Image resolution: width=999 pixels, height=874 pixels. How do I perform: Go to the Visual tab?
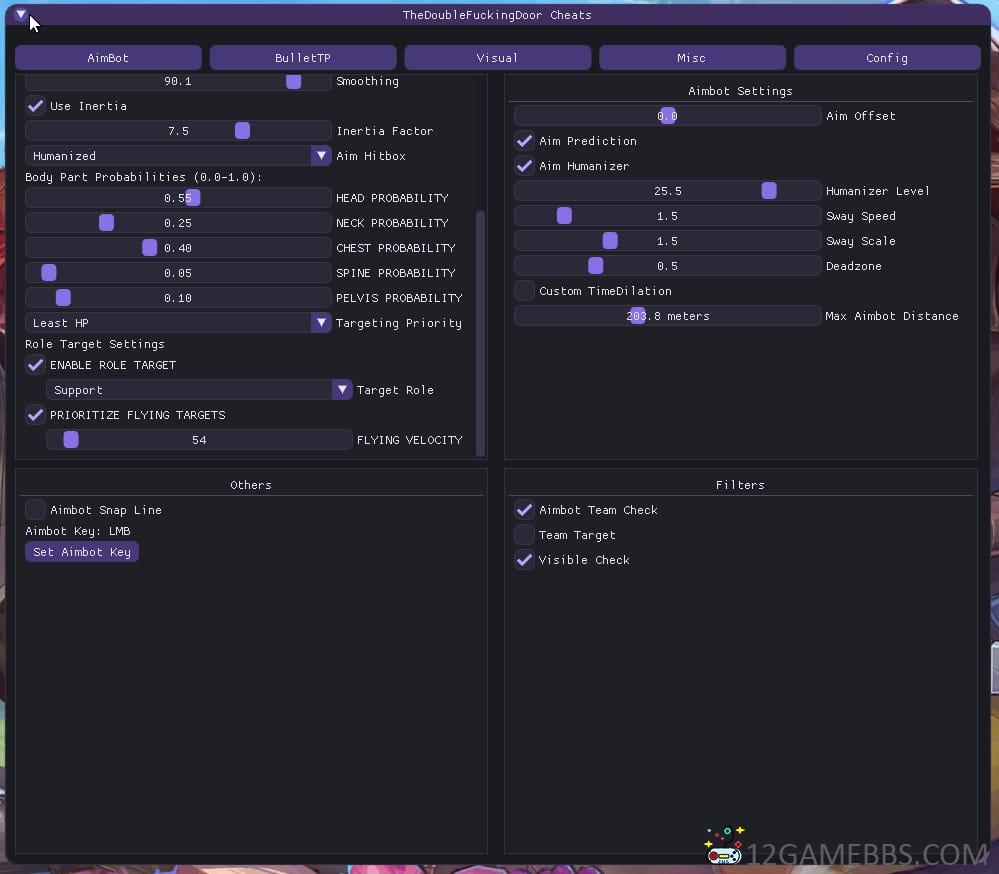tap(497, 57)
